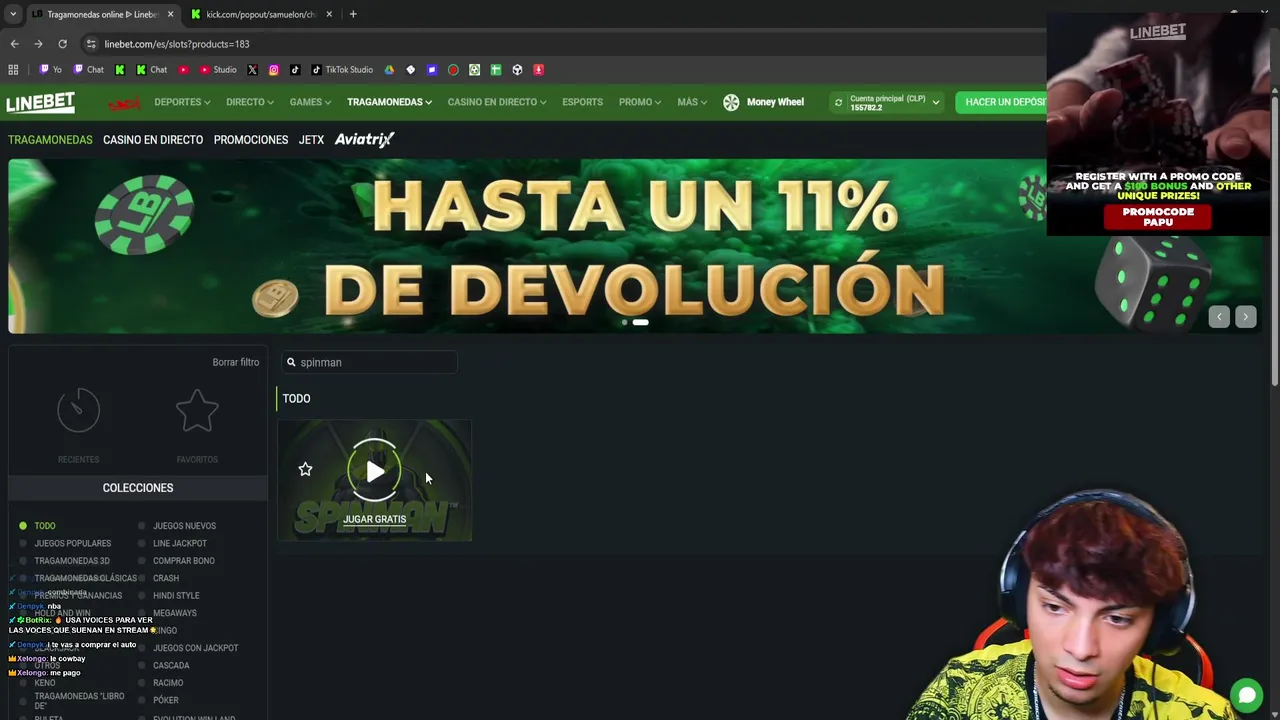Open the Favoritos star icon
The width and height of the screenshot is (1280, 720).
coord(197,410)
